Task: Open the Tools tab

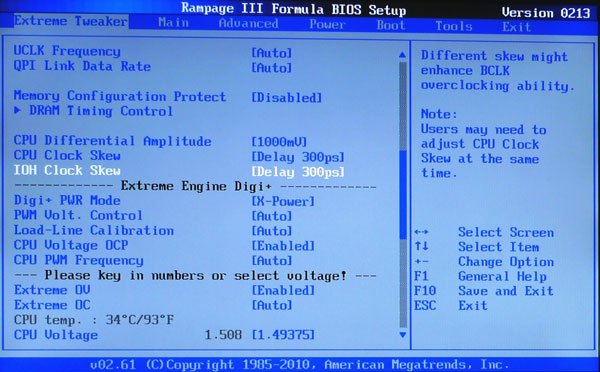Action: tap(454, 26)
